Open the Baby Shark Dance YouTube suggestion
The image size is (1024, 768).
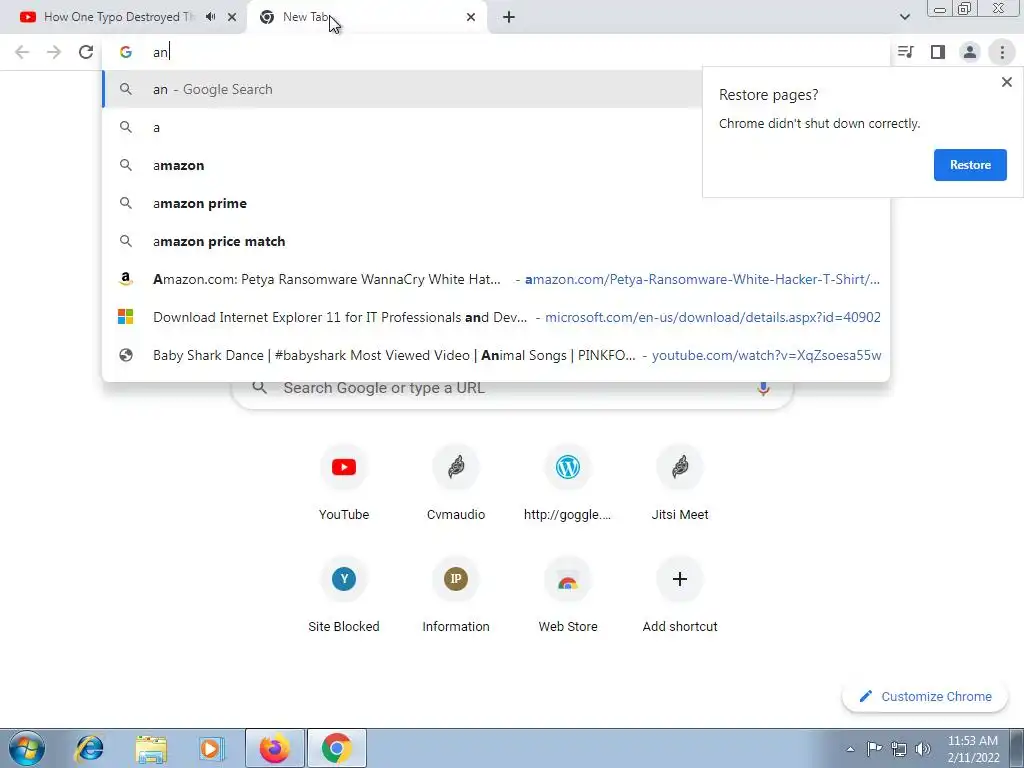tap(496, 355)
